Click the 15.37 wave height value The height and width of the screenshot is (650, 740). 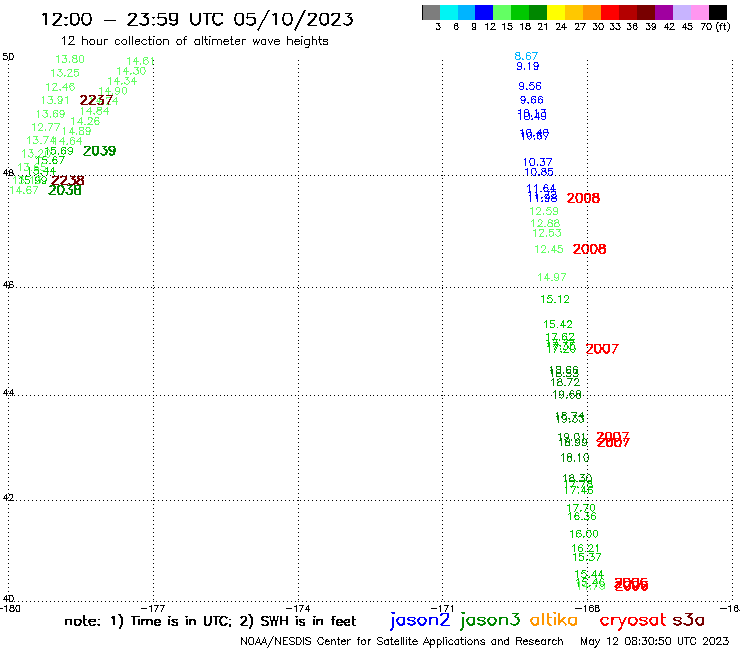(587, 557)
